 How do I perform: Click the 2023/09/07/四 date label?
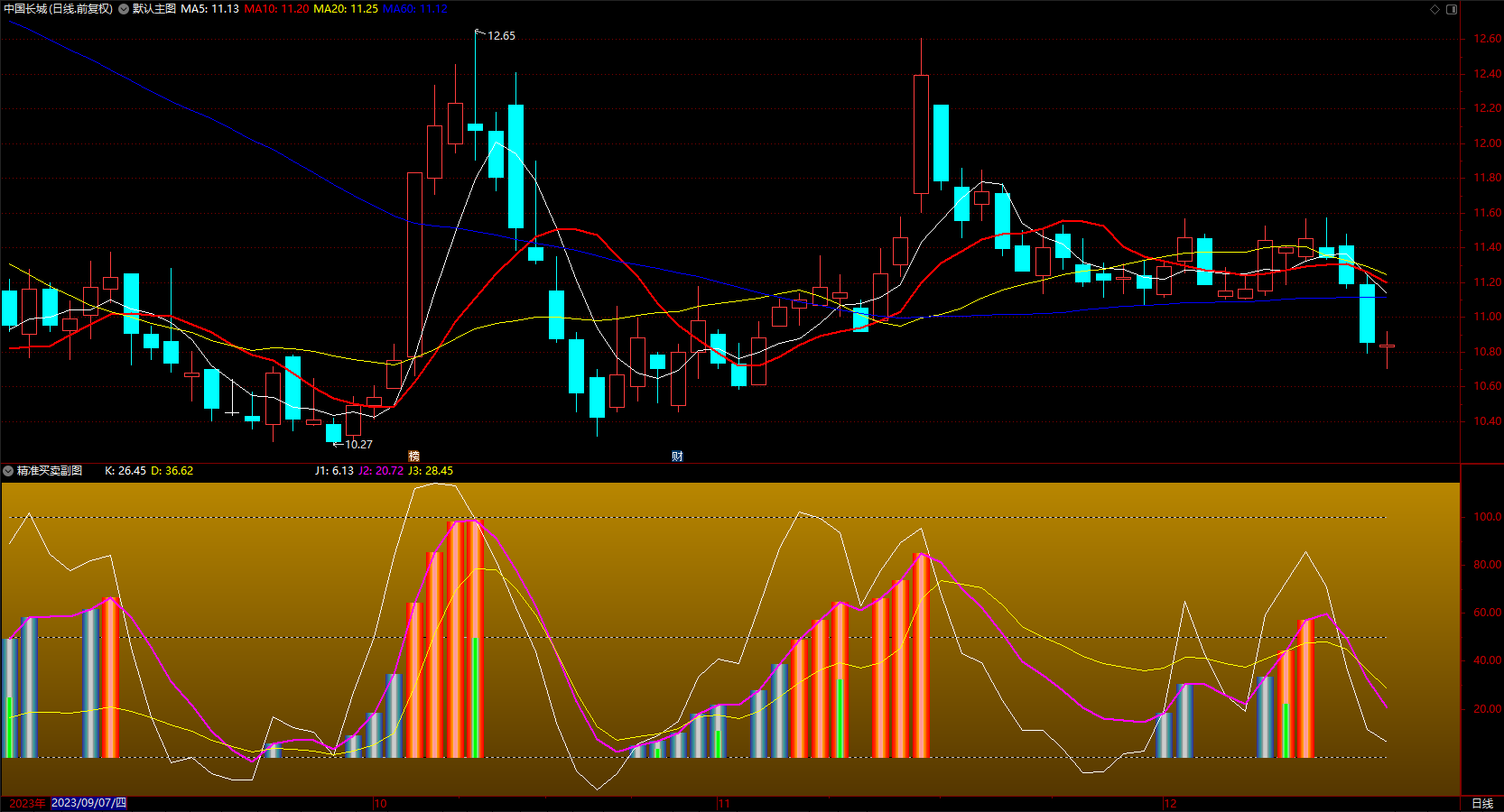click(88, 803)
